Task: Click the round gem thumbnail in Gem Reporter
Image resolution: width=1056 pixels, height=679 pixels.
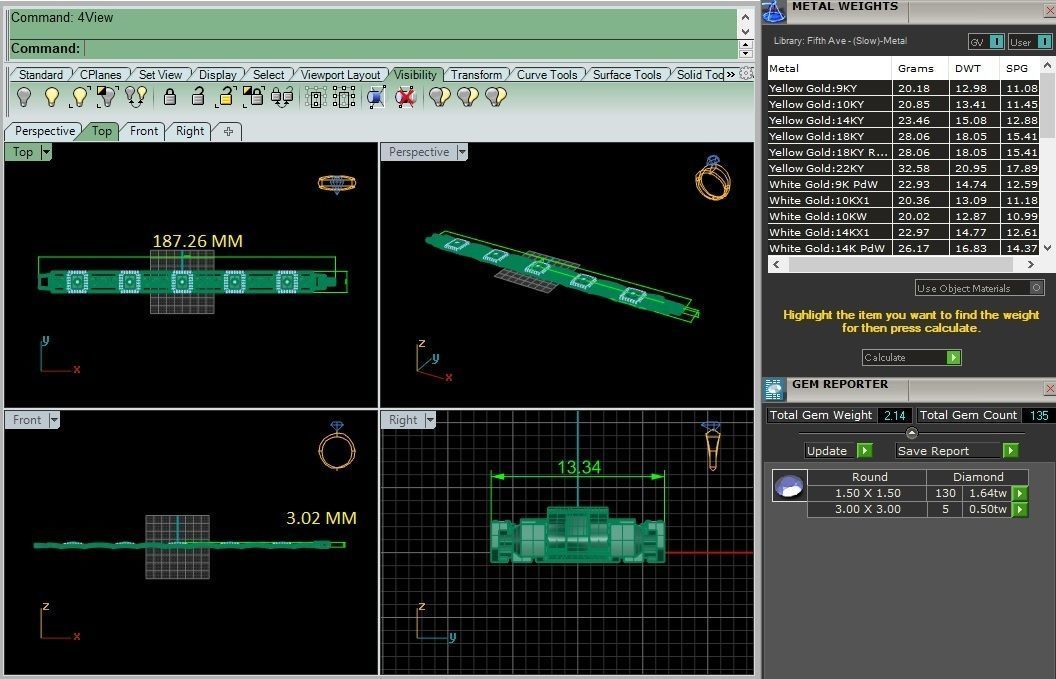Action: point(789,485)
